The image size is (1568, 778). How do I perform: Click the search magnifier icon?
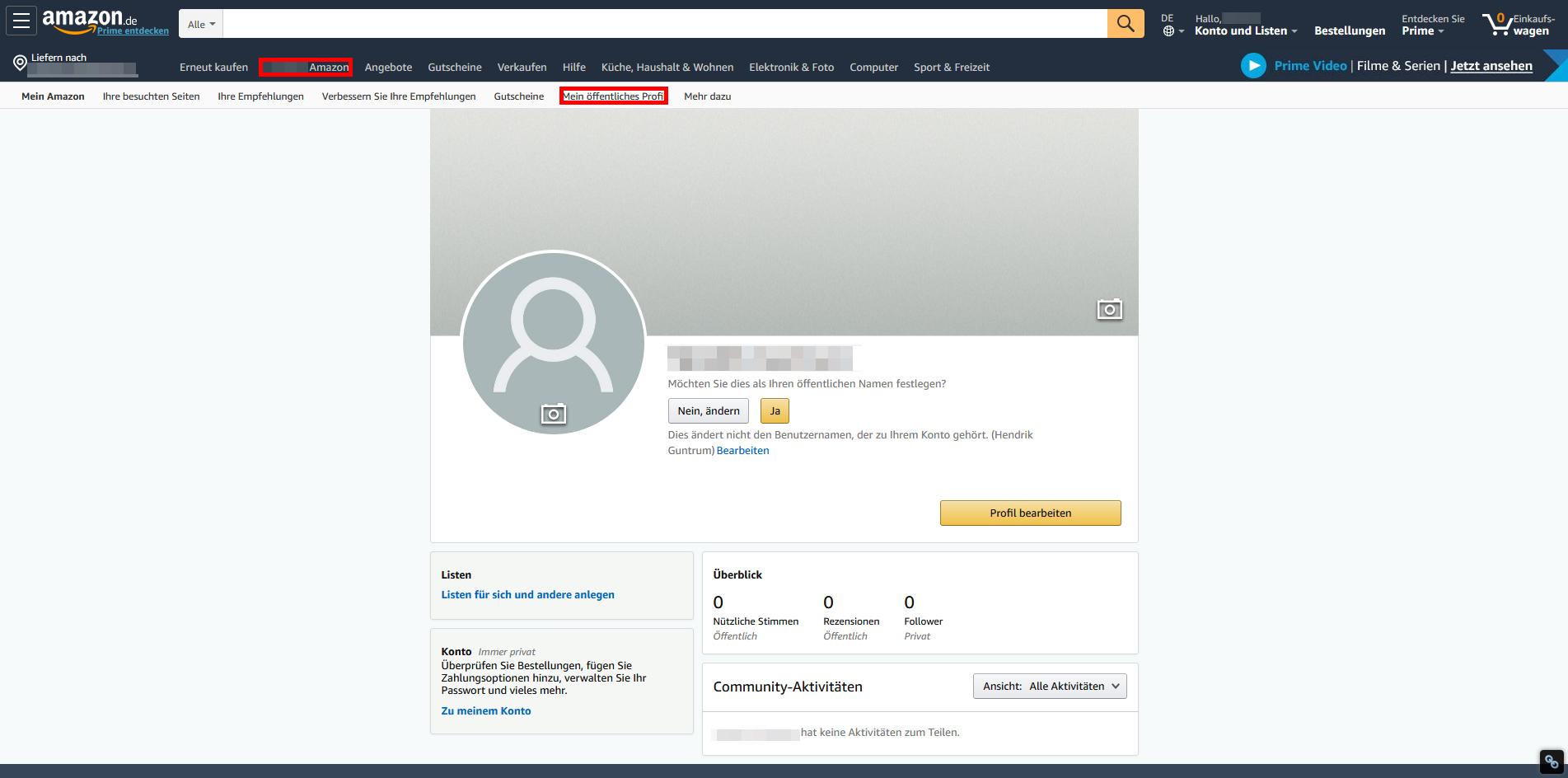pos(1125,23)
